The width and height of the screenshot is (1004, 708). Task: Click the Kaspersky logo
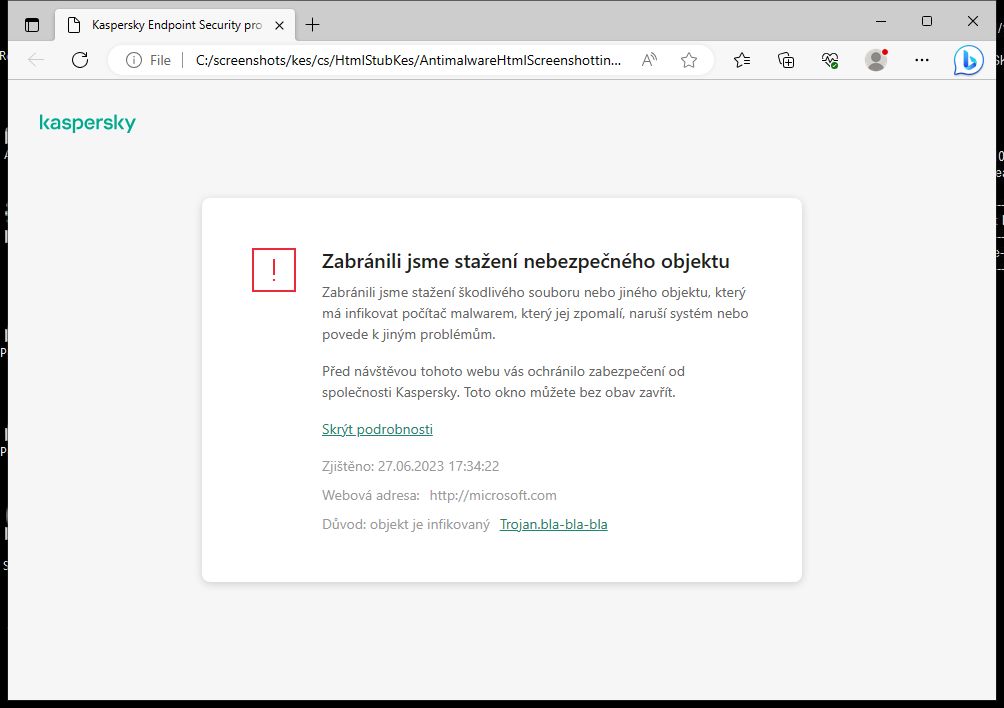tap(87, 122)
